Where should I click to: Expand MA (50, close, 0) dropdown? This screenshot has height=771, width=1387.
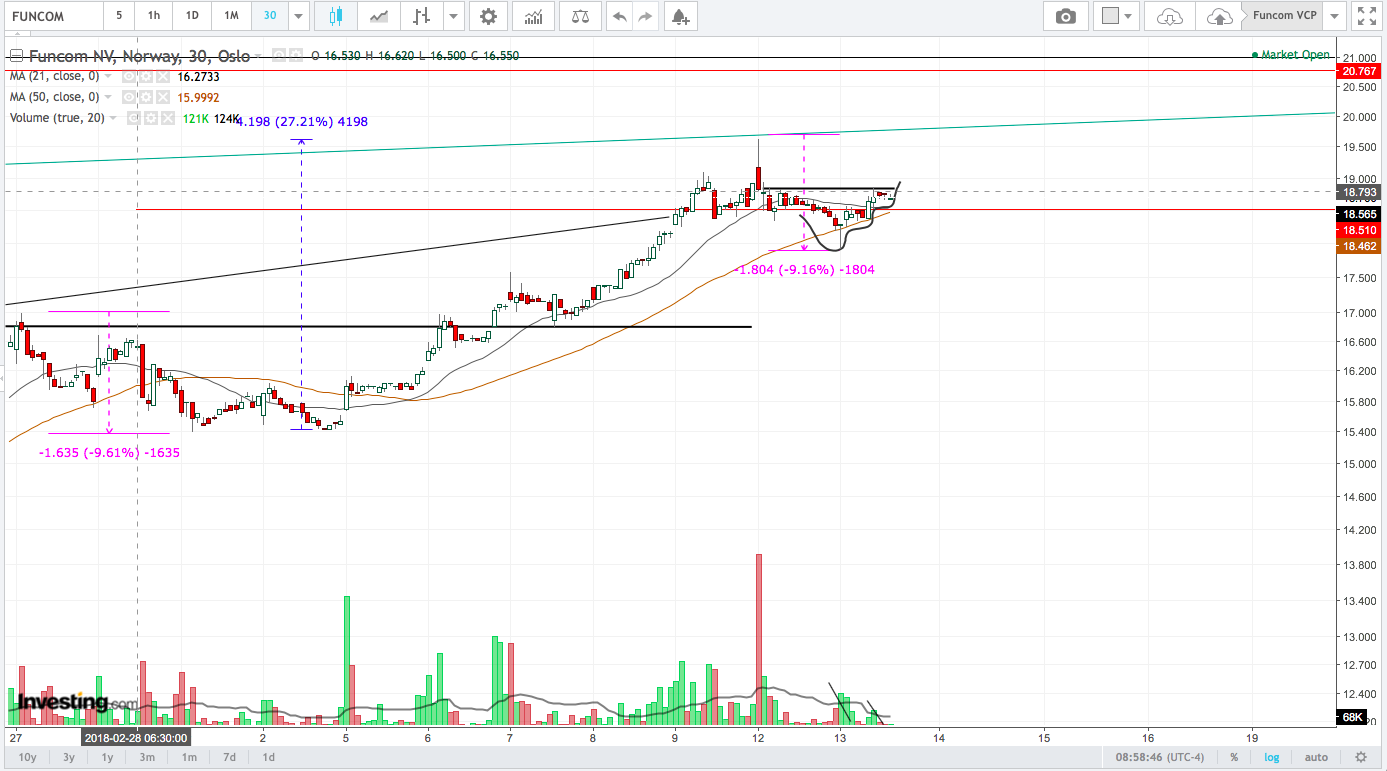tap(109, 97)
